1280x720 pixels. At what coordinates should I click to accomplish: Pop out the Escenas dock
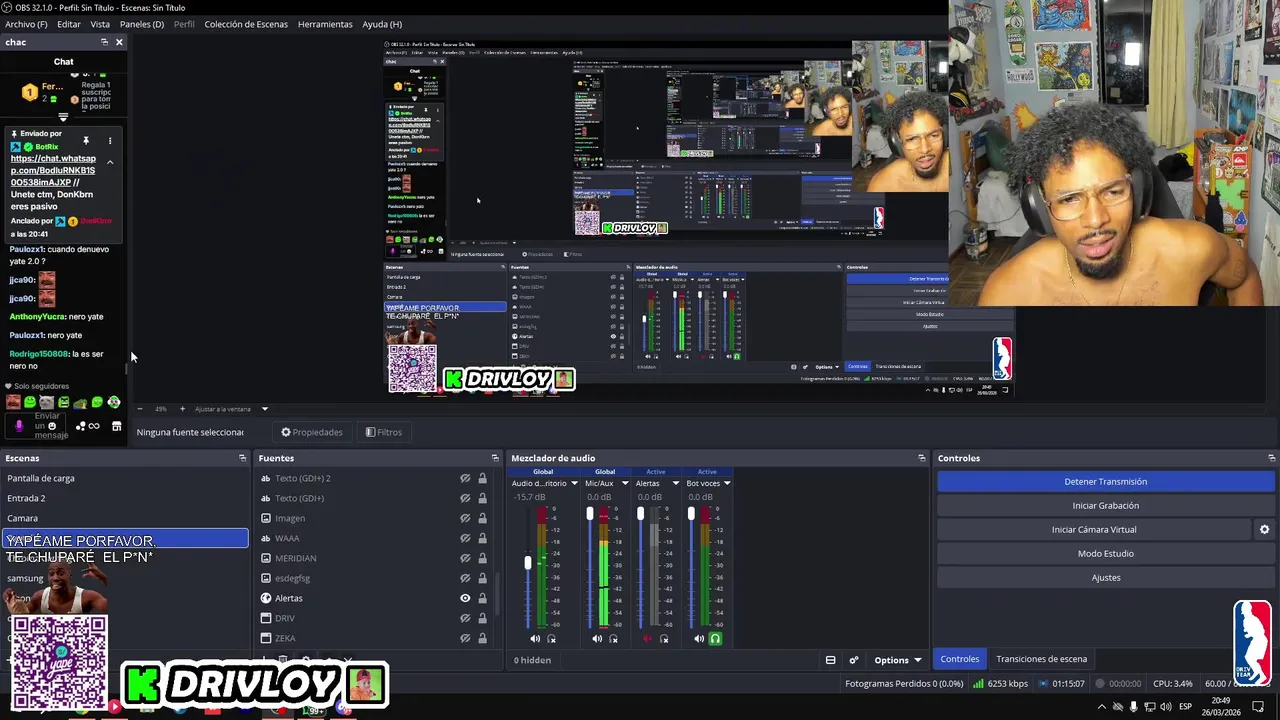[x=242, y=458]
